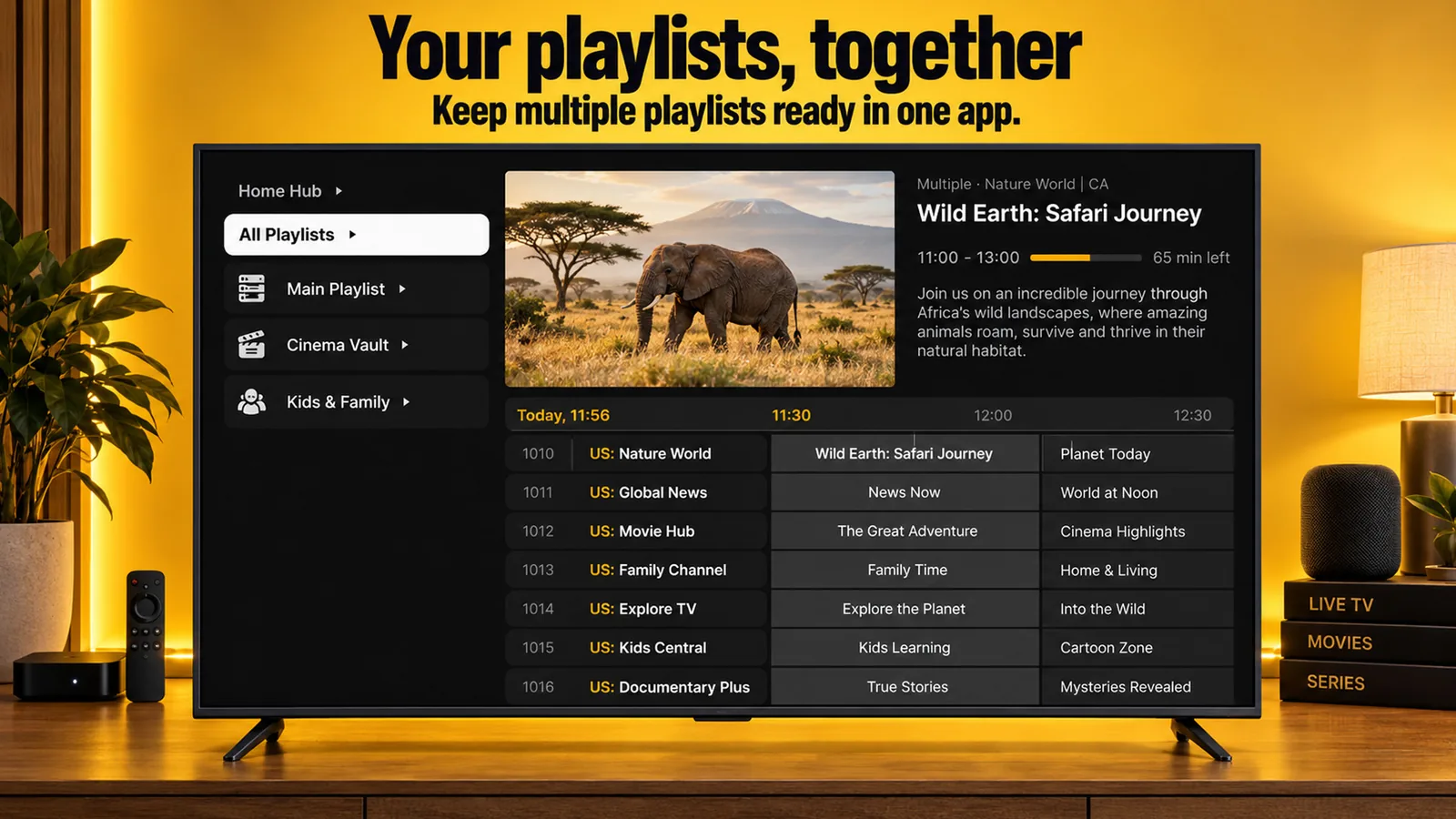
Task: Open the Cinema Vault playlist
Action: tap(356, 345)
